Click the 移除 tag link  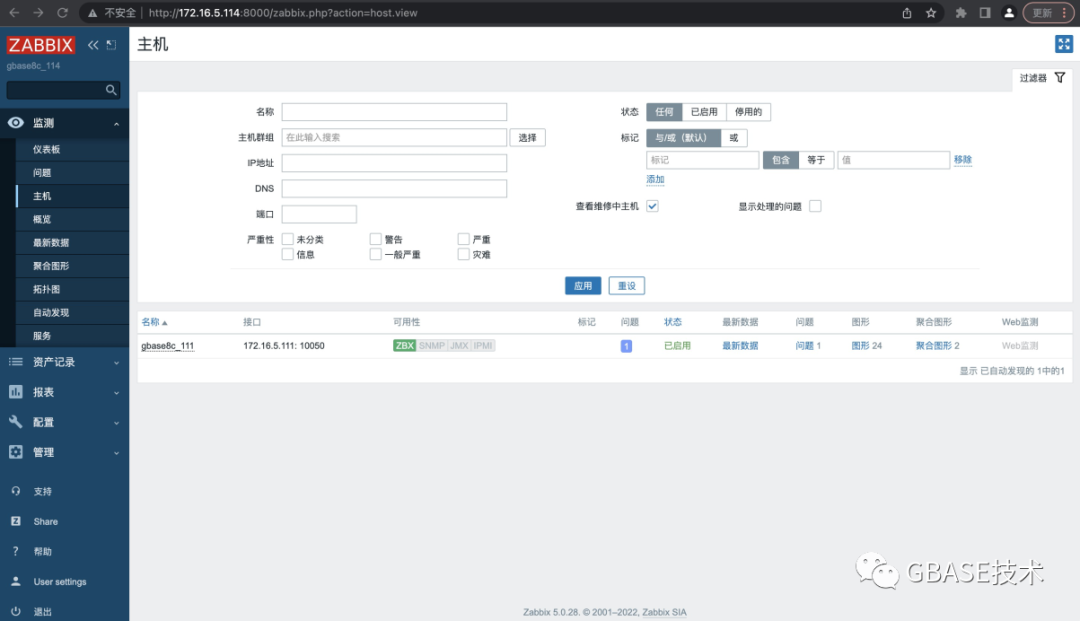[963, 160]
